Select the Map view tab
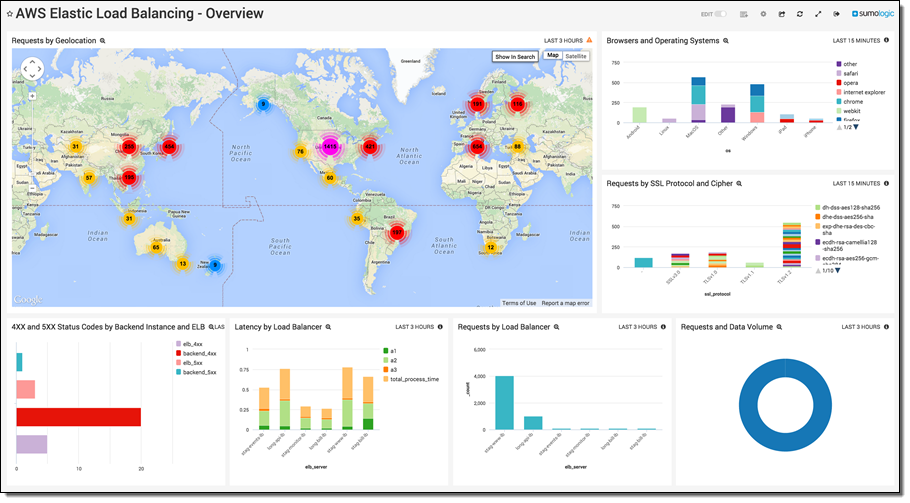 coord(553,56)
